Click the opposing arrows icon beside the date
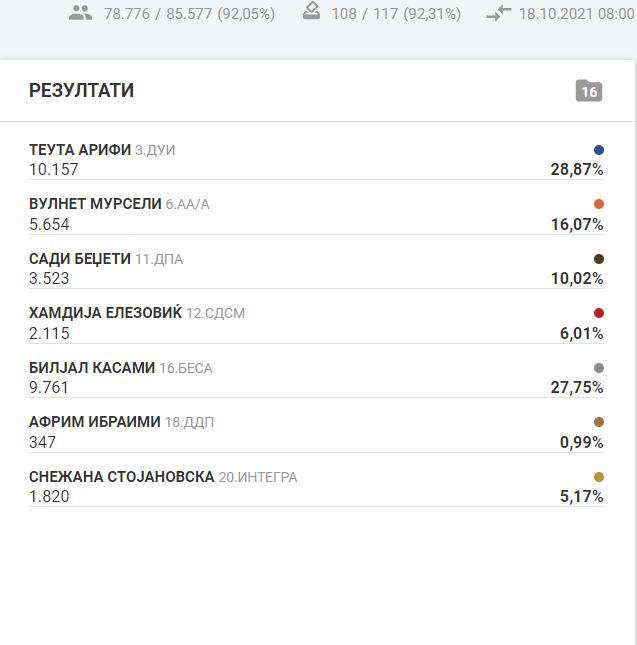This screenshot has width=637, height=645. click(x=498, y=14)
